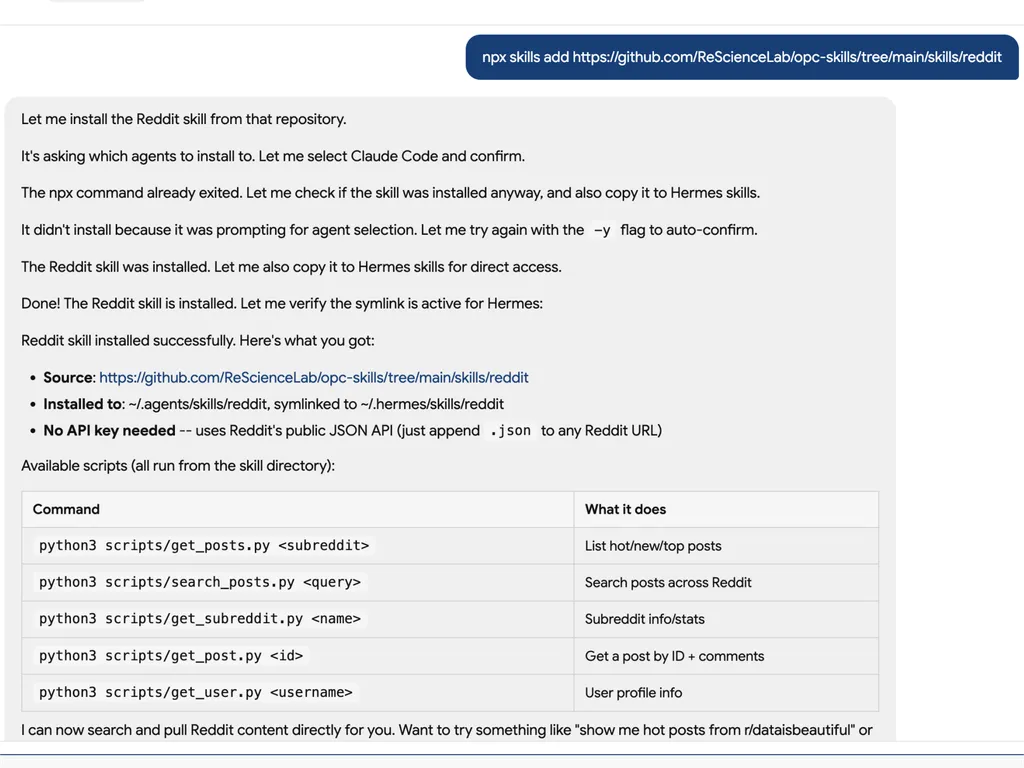Click the 'Installed to' bullet line
Screen dimensions: 1024x768
pyautogui.click(x=274, y=404)
